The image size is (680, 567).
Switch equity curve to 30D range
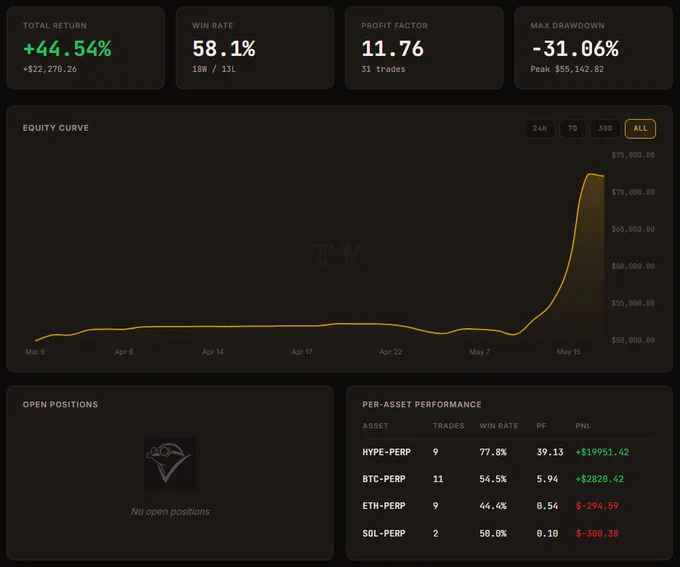coord(605,128)
